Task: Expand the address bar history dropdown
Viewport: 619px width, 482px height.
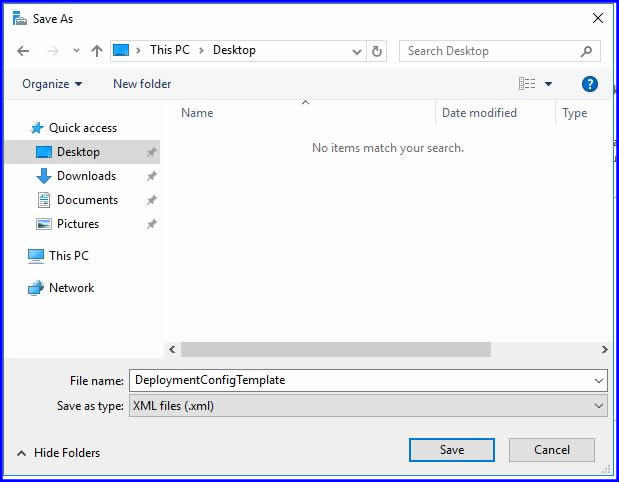Action: pyautogui.click(x=358, y=51)
